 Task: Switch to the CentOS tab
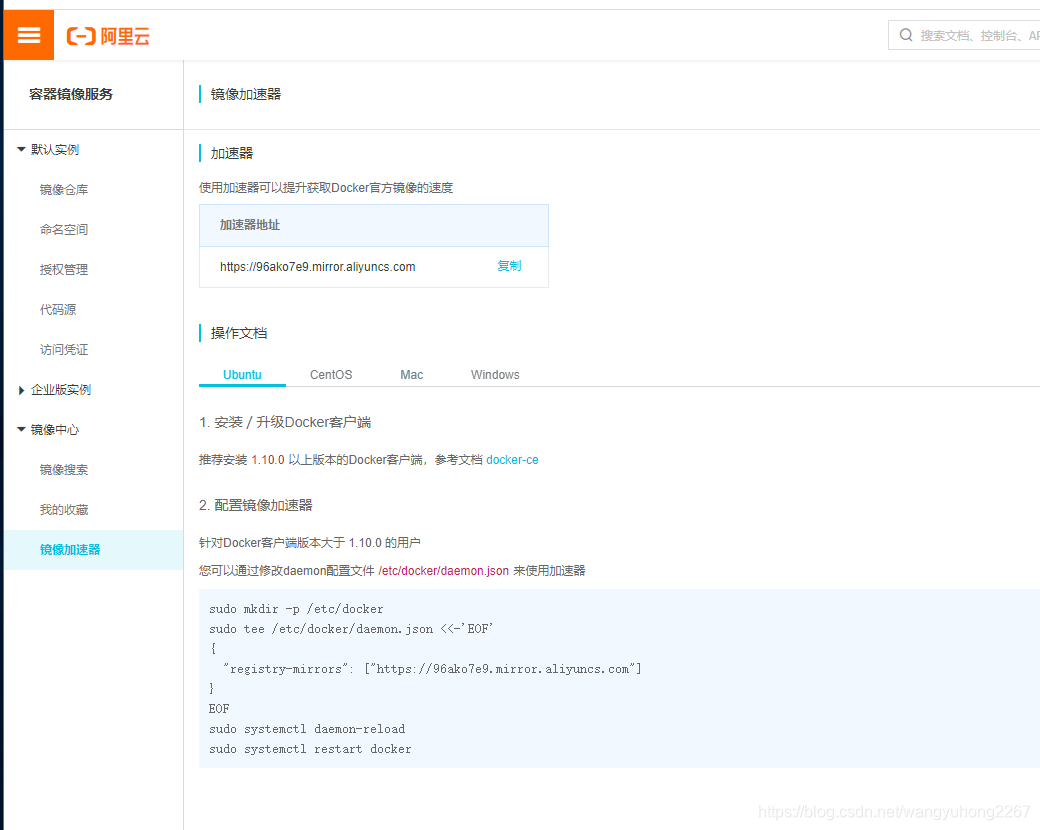click(331, 375)
